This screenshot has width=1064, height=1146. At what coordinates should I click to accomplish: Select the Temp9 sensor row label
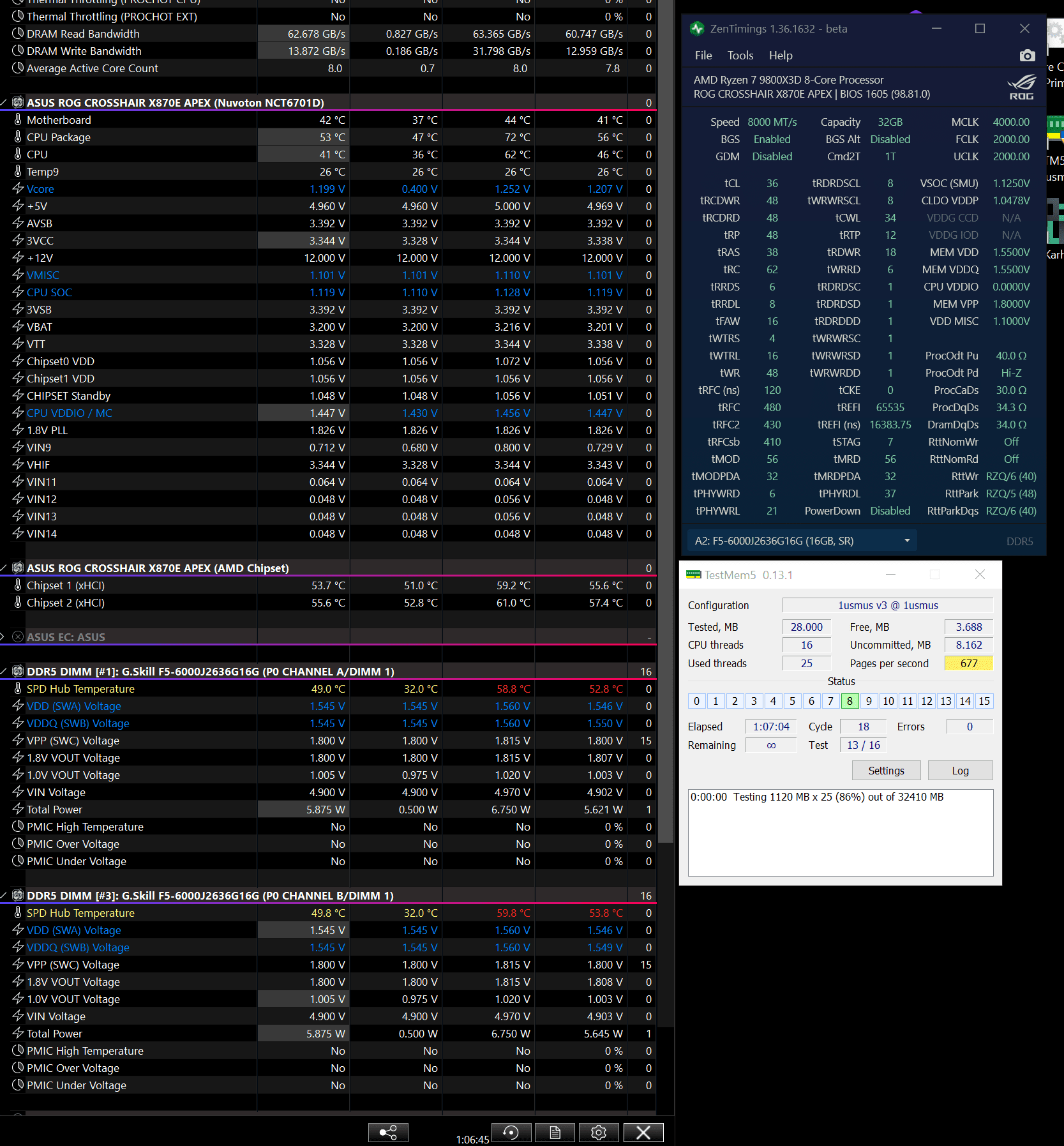click(43, 171)
